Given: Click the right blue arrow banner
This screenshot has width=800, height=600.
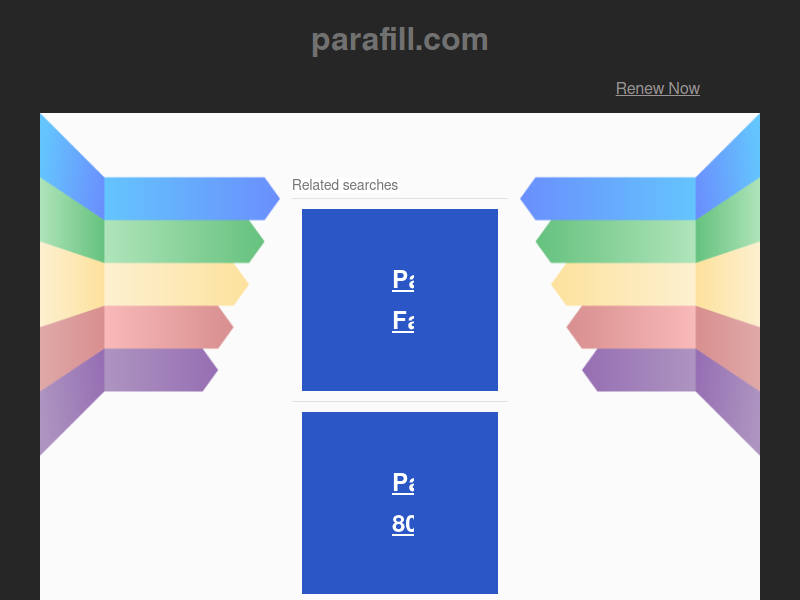Looking at the screenshot, I should pyautogui.click(x=613, y=198).
